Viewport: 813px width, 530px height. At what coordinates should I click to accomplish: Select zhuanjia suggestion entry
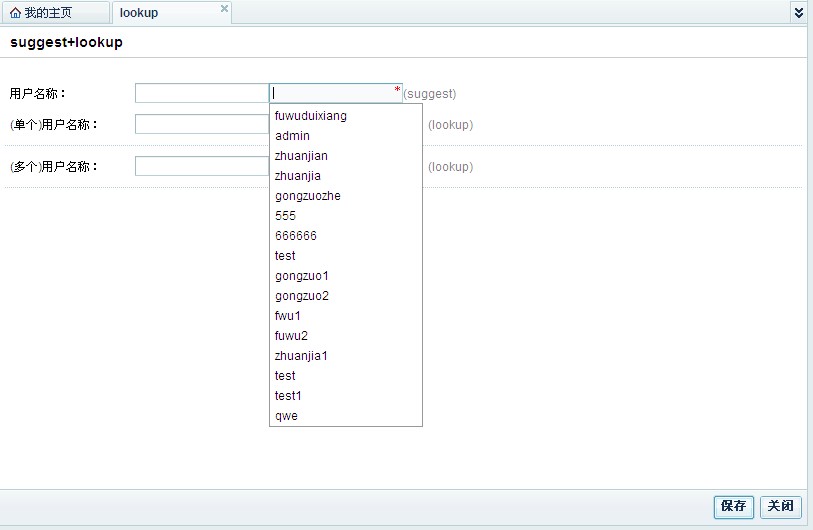(346, 176)
